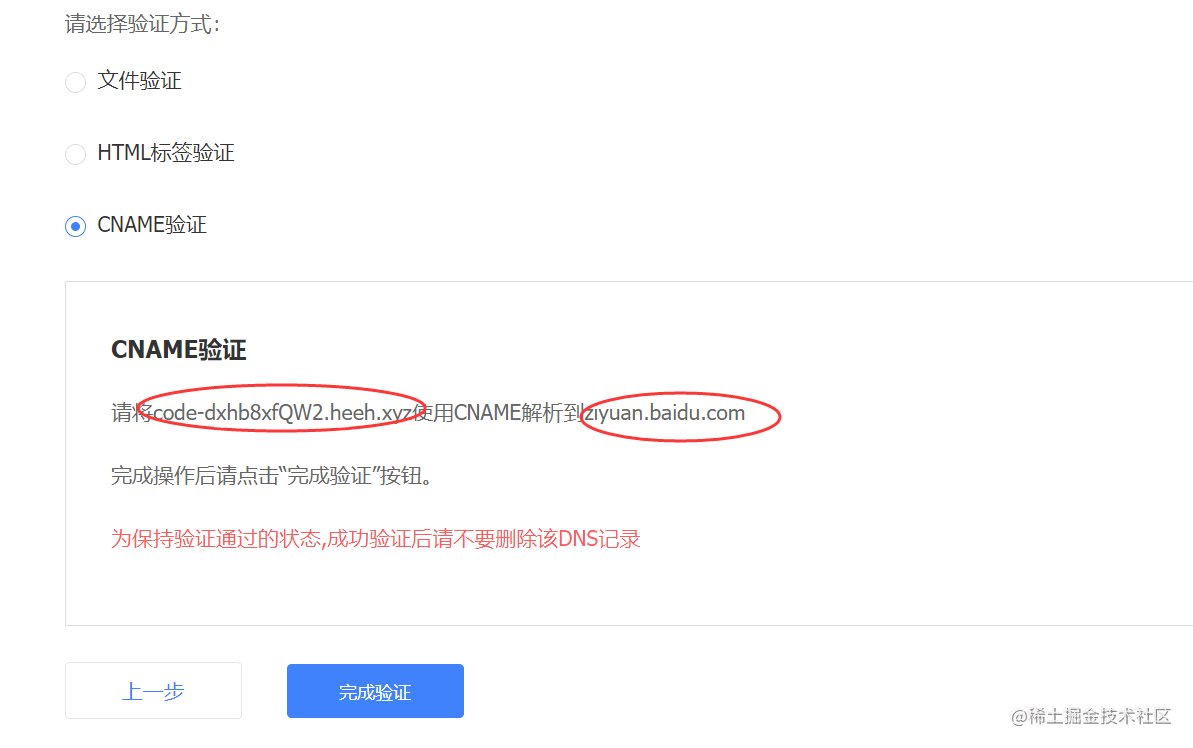1193x748 pixels.
Task: Click the code-dxhb8xfQW2.heeh.xyz record text
Action: tap(282, 413)
